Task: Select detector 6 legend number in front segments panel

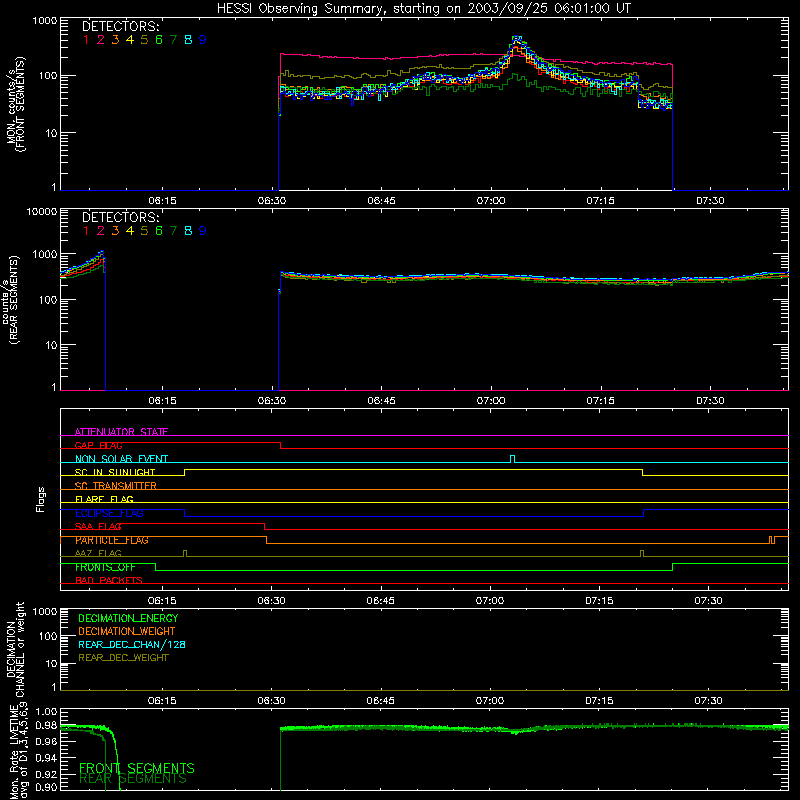Action: tap(159, 40)
